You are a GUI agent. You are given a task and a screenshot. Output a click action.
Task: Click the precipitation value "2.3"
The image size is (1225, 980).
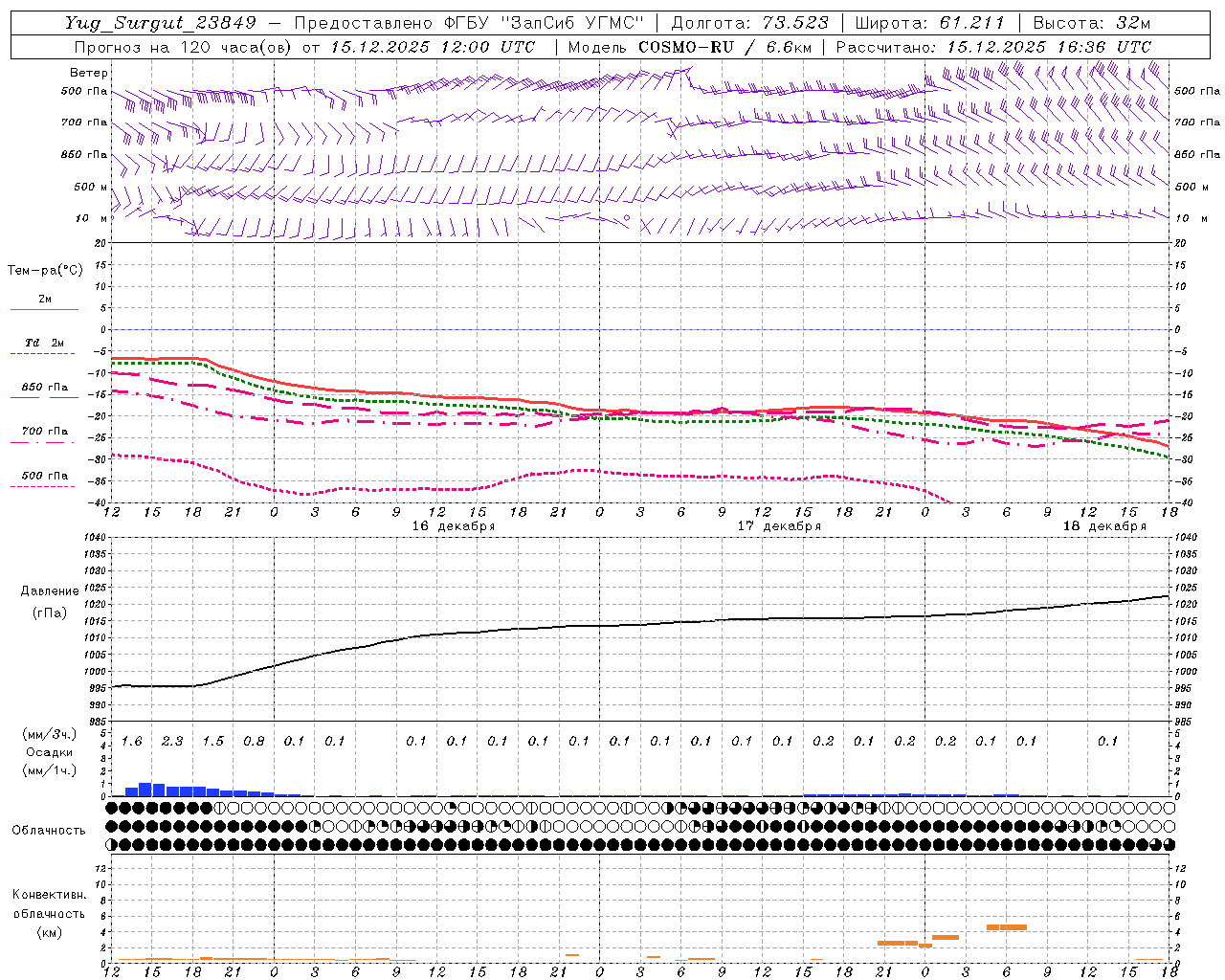point(172,741)
